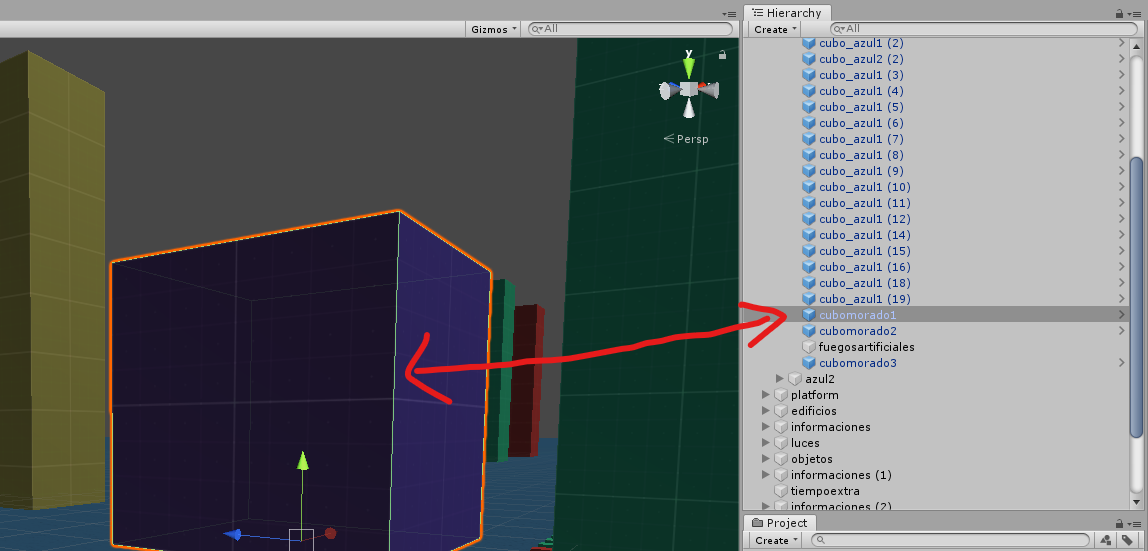Toggle the Hierarchy panel lock
1148x551 pixels.
(x=1120, y=13)
